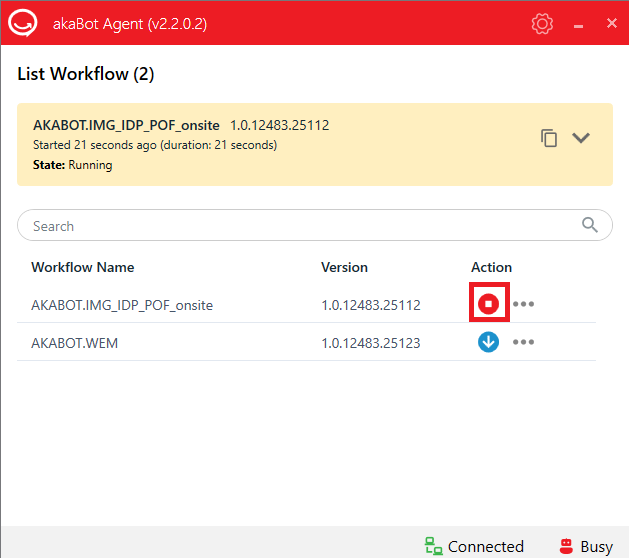Select the AKABOT.WEM workflow row

click(306, 342)
